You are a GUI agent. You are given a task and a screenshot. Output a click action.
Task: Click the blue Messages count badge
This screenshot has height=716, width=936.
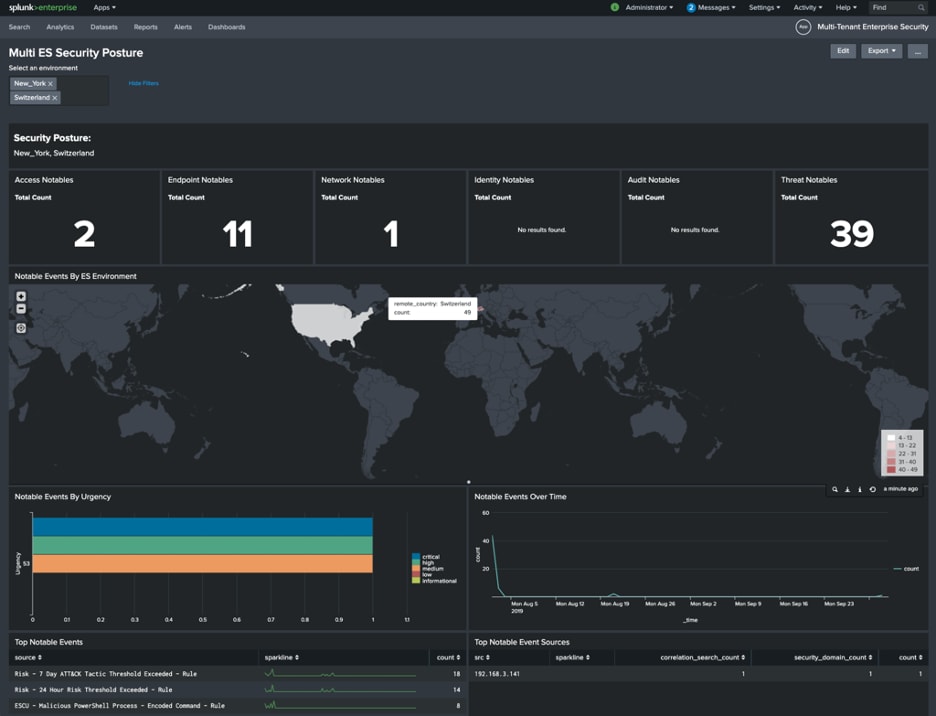tap(691, 8)
